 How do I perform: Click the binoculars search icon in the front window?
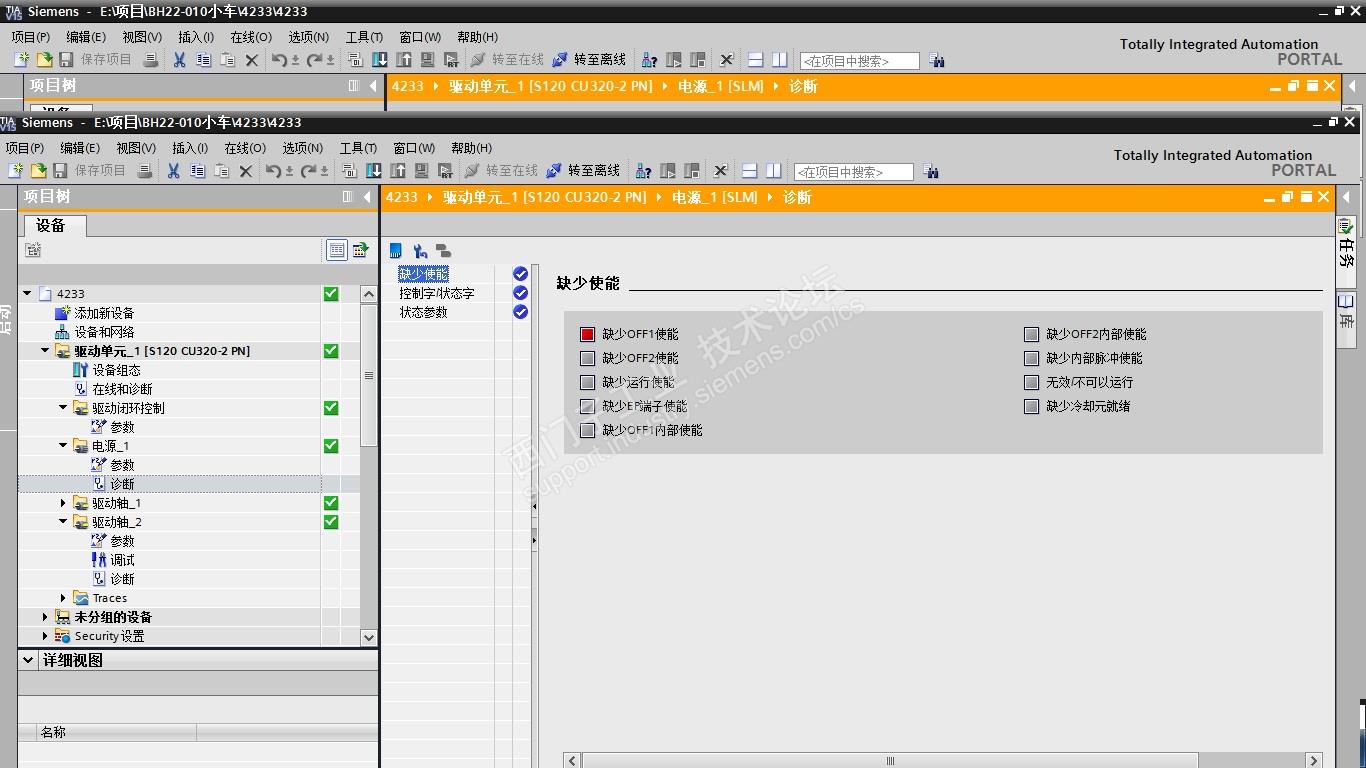point(931,171)
